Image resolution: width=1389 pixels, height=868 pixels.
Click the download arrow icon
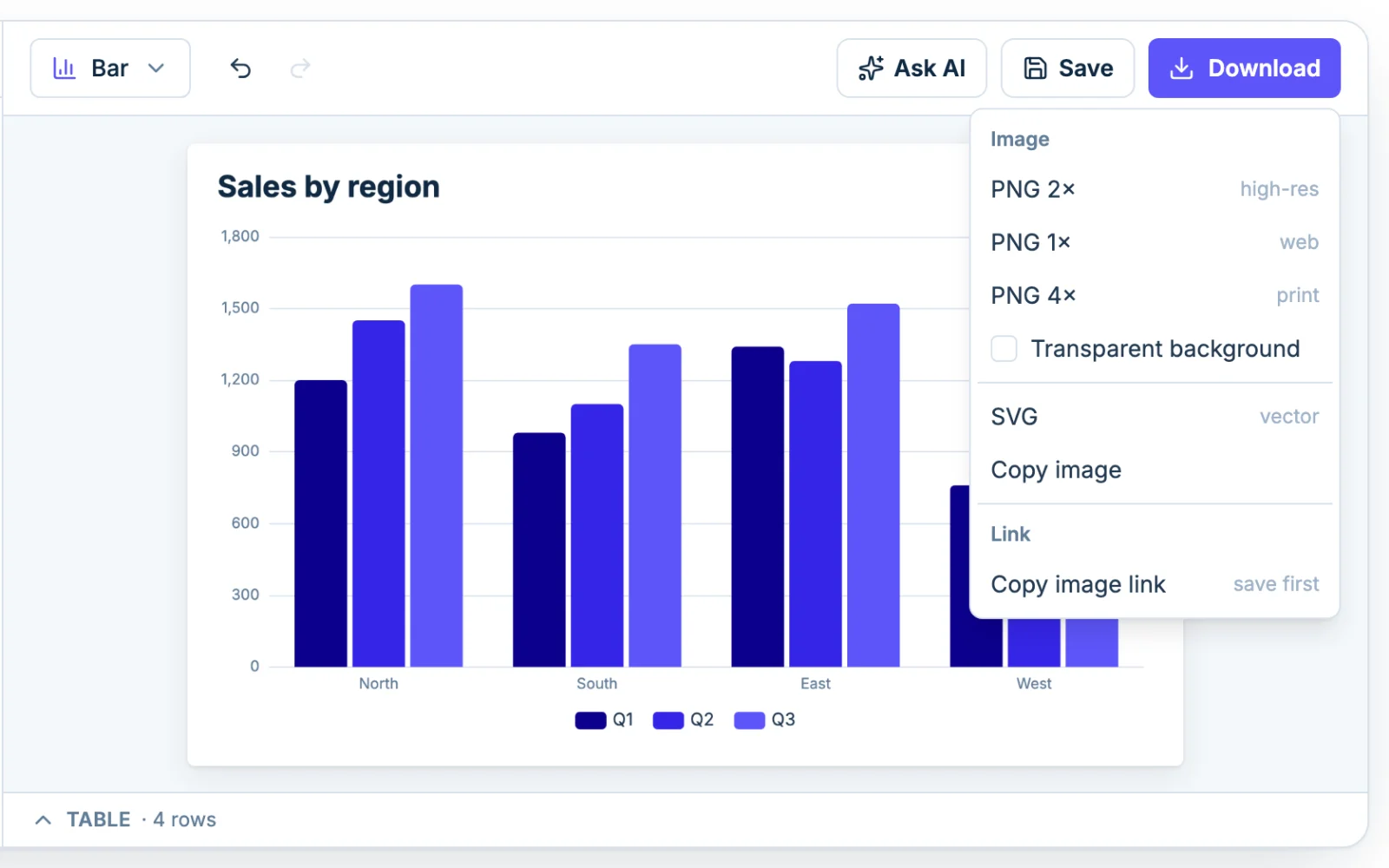coord(1182,68)
